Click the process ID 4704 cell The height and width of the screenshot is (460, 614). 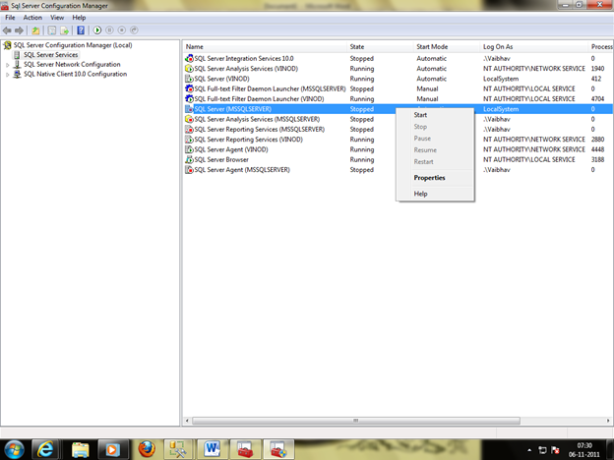(598, 99)
